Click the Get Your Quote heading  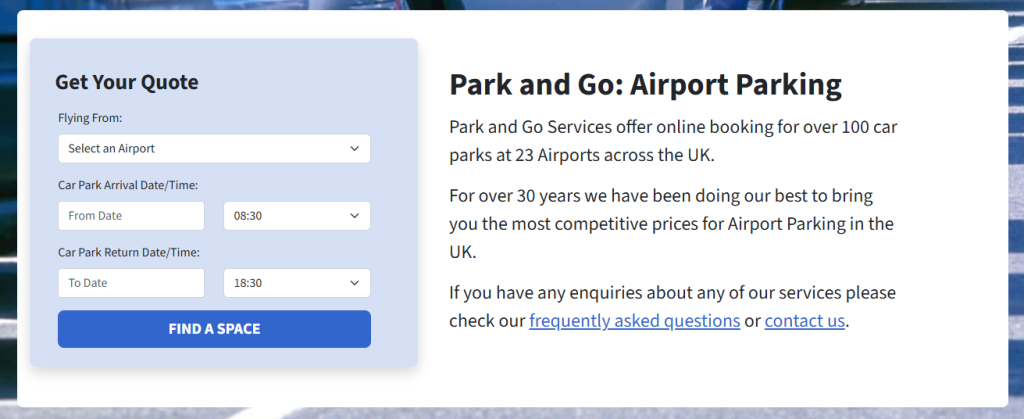coord(127,82)
